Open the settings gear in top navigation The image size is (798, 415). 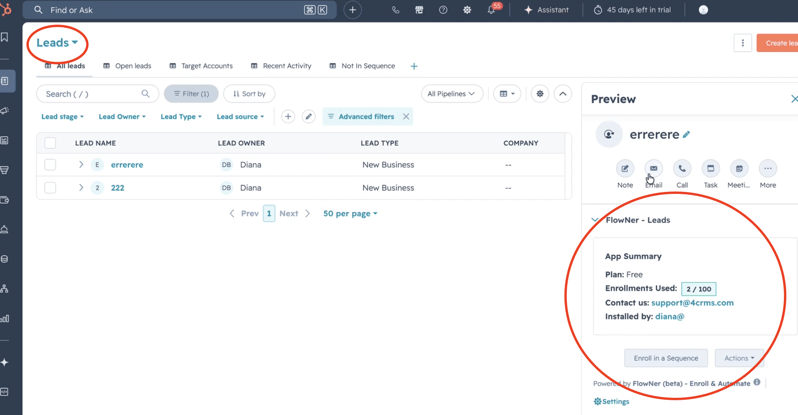click(467, 10)
